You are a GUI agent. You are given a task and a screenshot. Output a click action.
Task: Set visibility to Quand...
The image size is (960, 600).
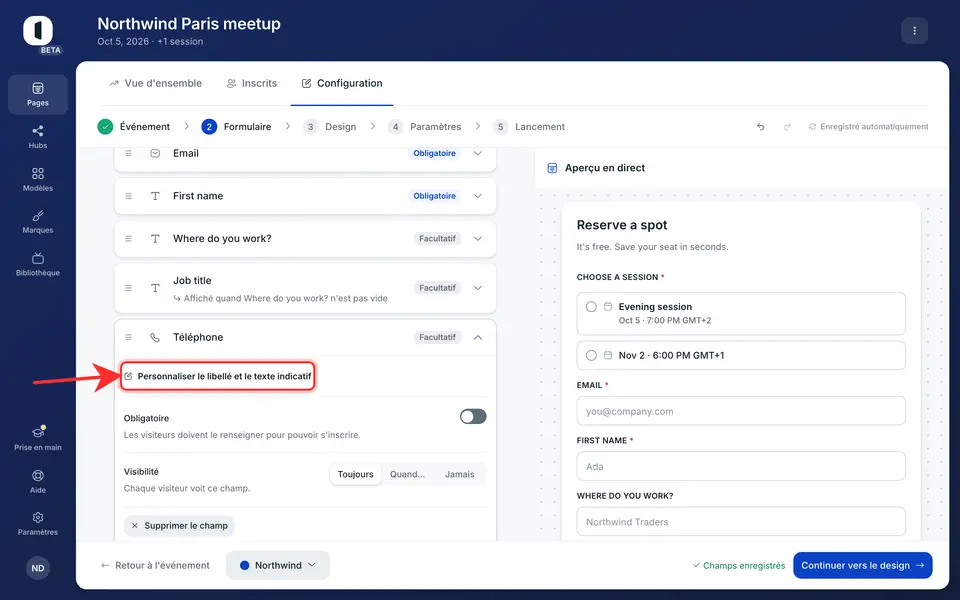[407, 474]
